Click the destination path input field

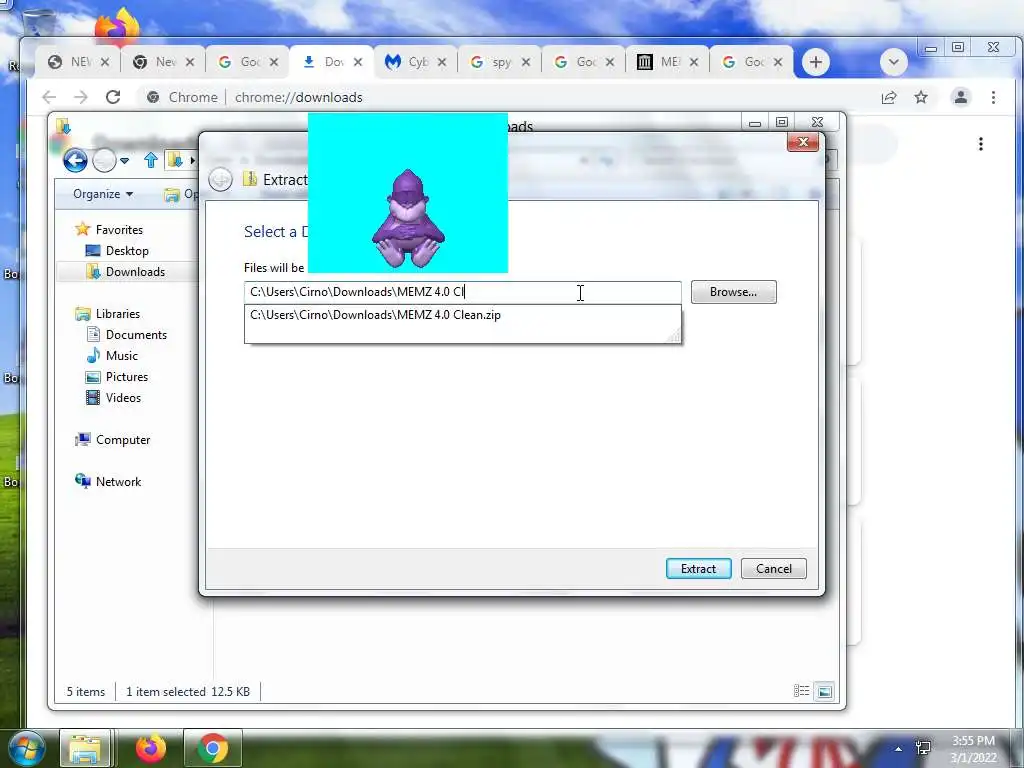462,292
